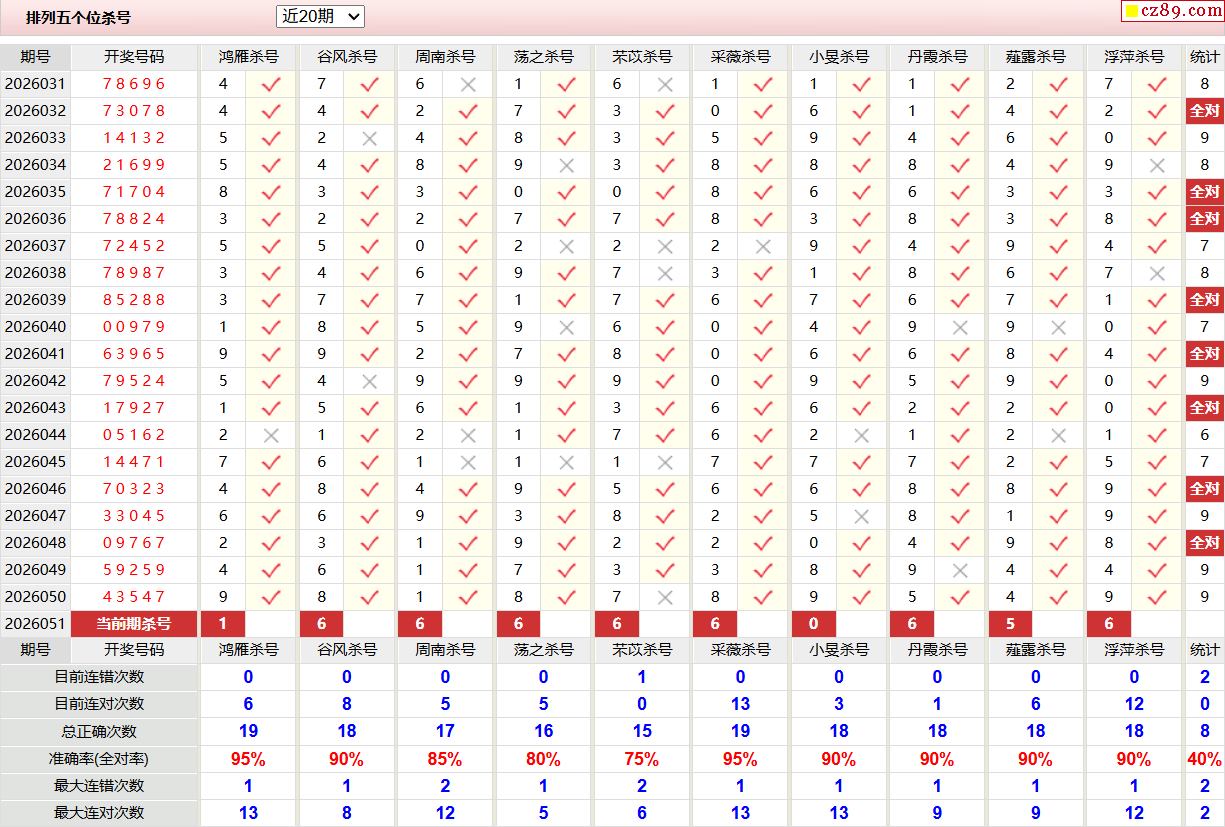Click the 85% accuracy under 周南杀号
The image size is (1225, 827).
tap(445, 759)
